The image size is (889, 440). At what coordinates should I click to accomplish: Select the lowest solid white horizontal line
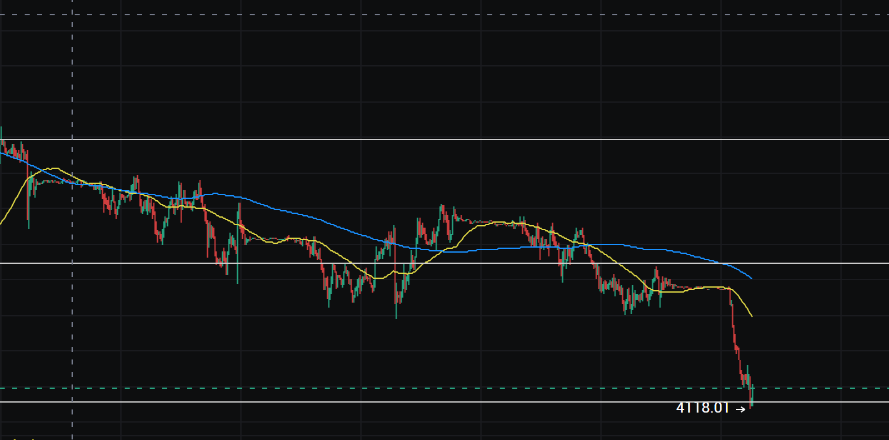[444, 402]
